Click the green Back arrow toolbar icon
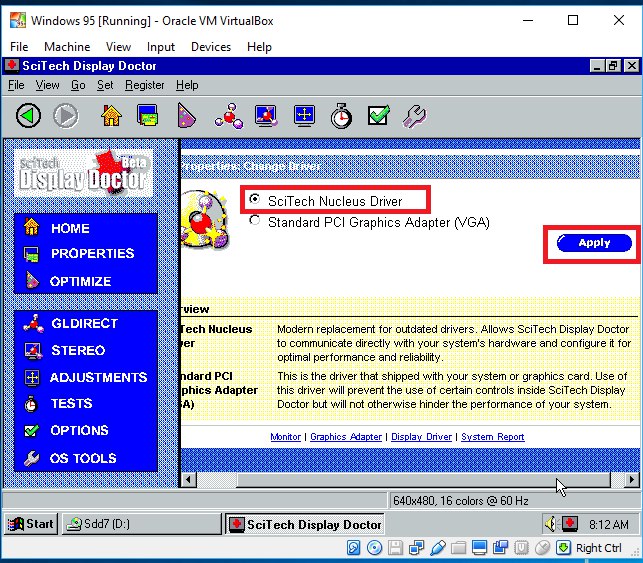 (x=28, y=116)
